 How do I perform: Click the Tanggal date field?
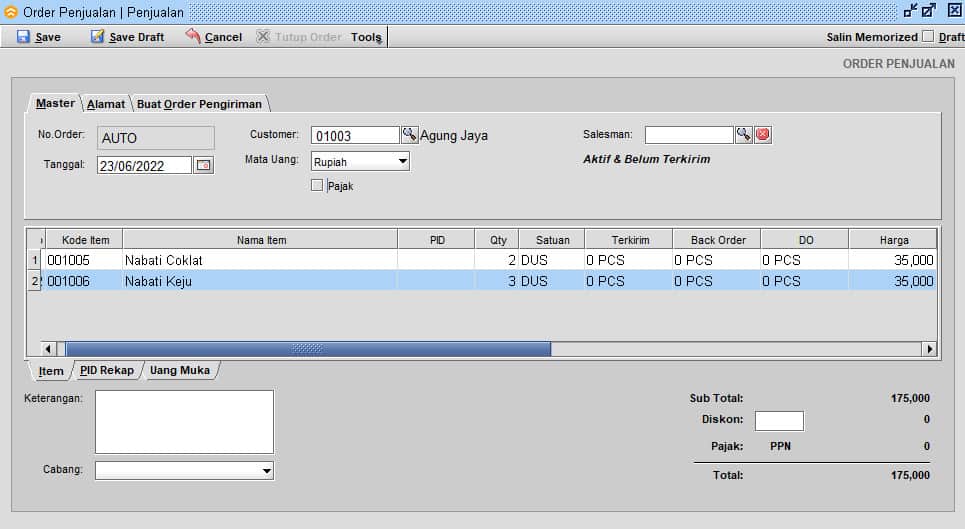pyautogui.click(x=144, y=165)
